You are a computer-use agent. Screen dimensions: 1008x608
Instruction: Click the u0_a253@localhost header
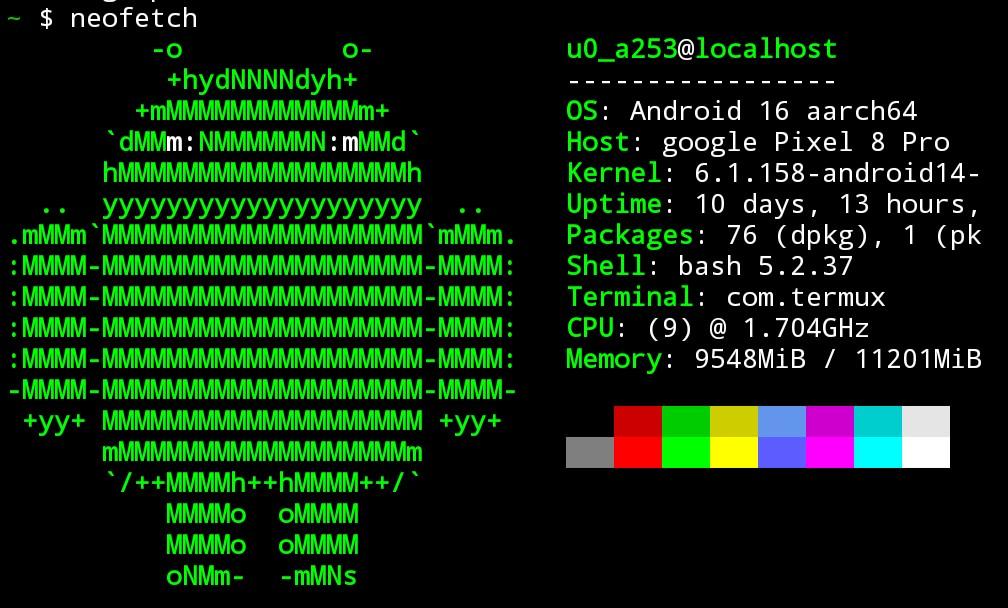[701, 49]
